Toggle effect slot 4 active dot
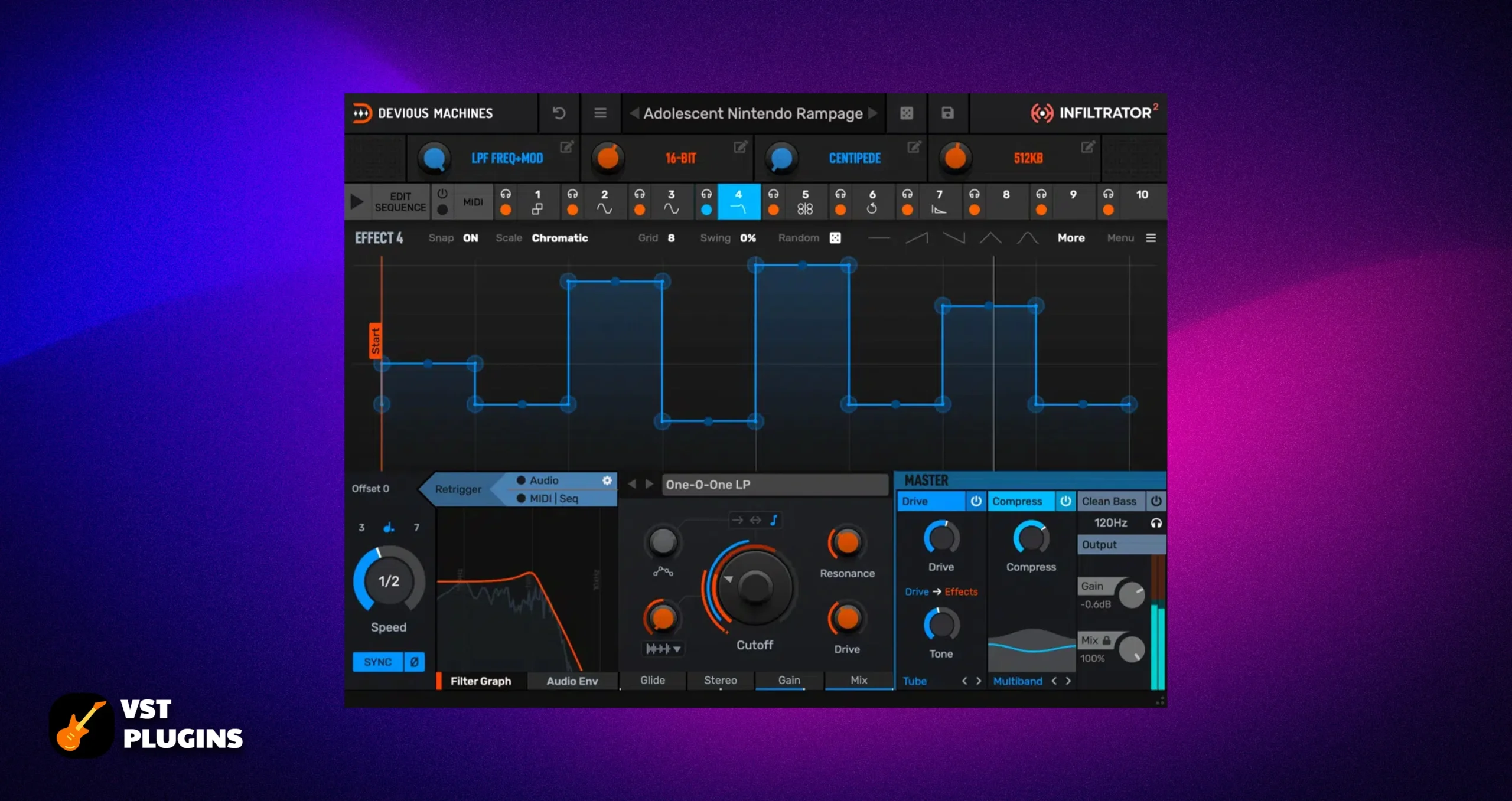The width and height of the screenshot is (1512, 801). [x=706, y=210]
